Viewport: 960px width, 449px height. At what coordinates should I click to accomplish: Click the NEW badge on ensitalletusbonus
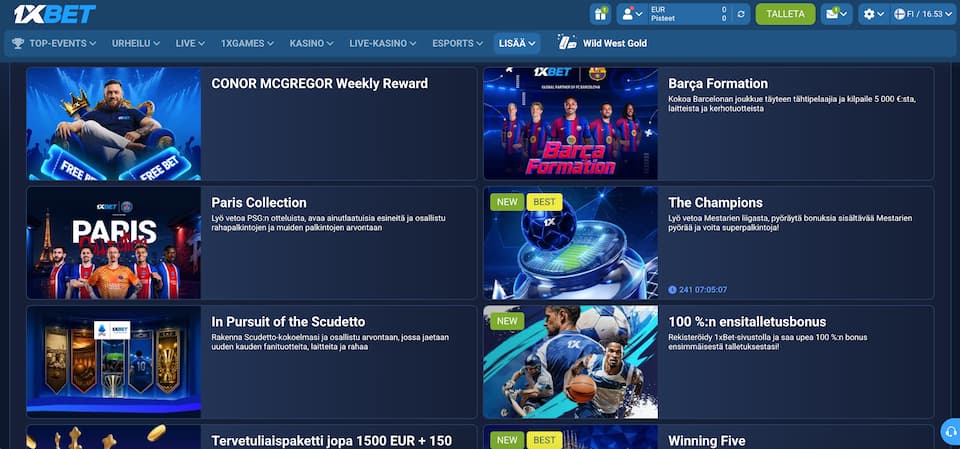507,321
